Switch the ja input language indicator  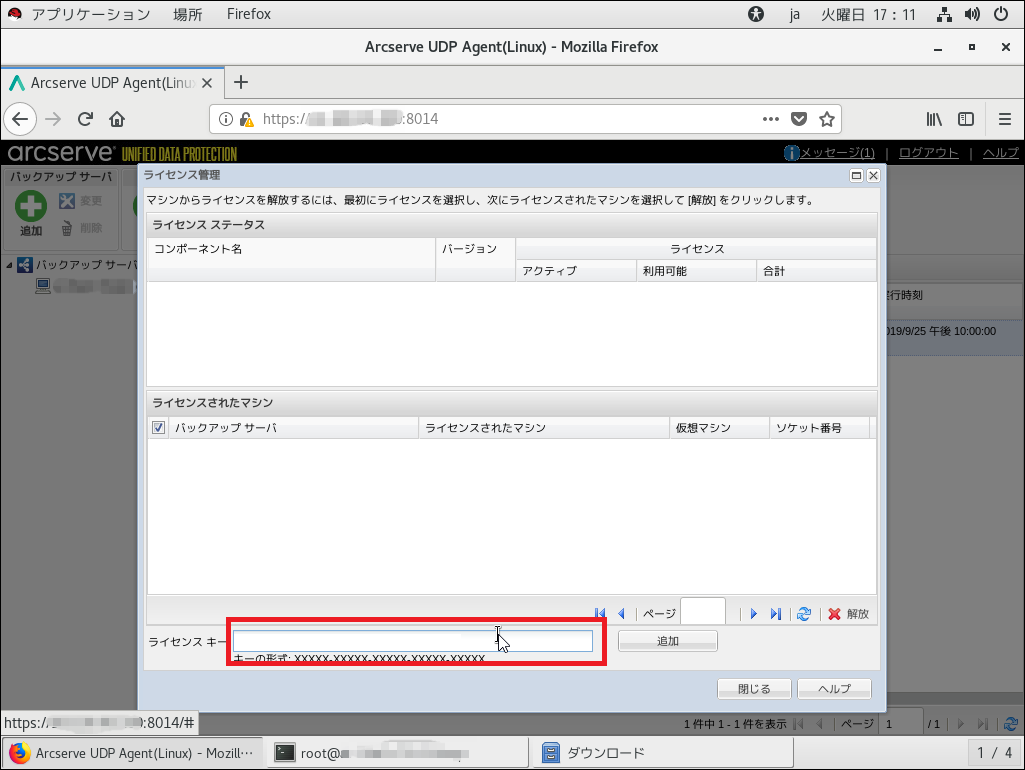click(794, 14)
